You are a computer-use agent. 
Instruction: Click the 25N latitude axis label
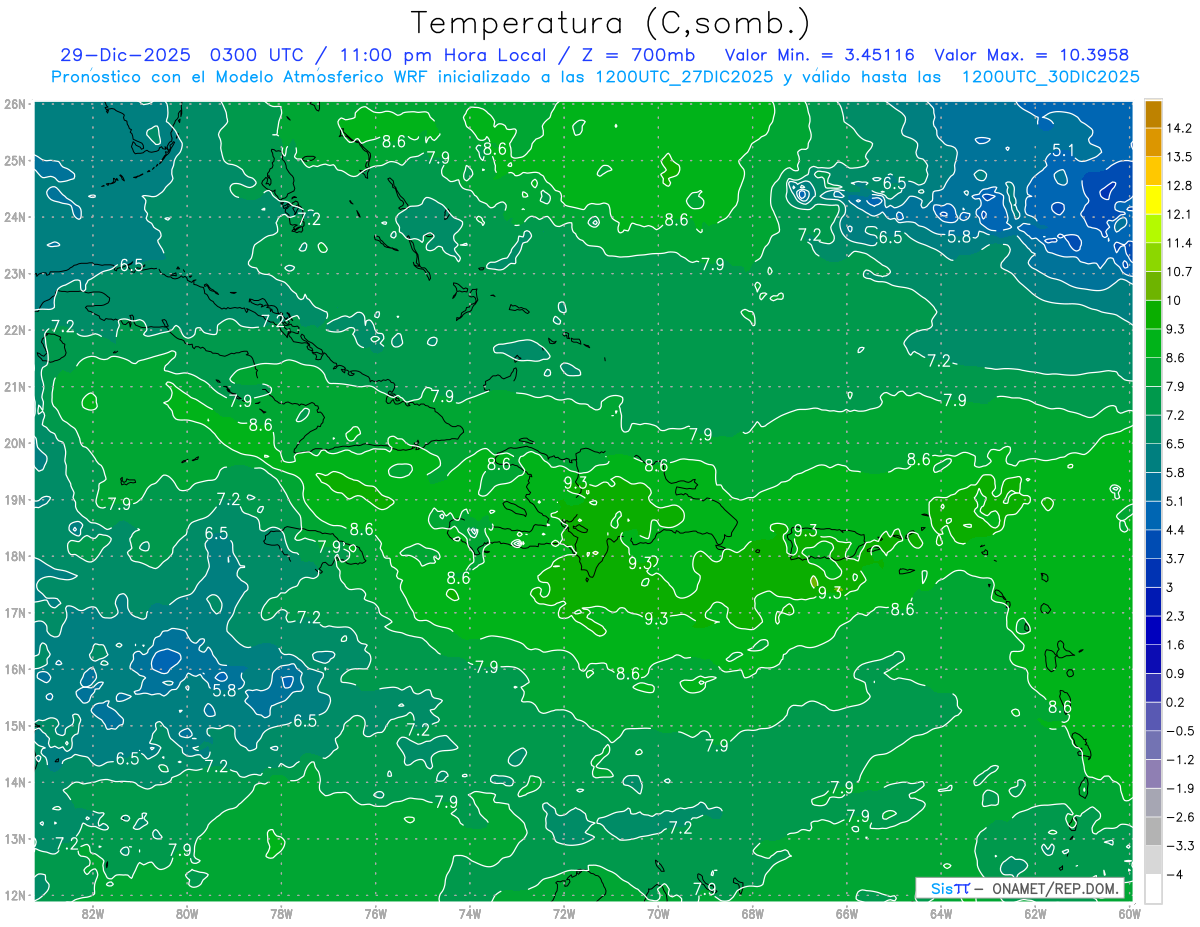point(14,160)
